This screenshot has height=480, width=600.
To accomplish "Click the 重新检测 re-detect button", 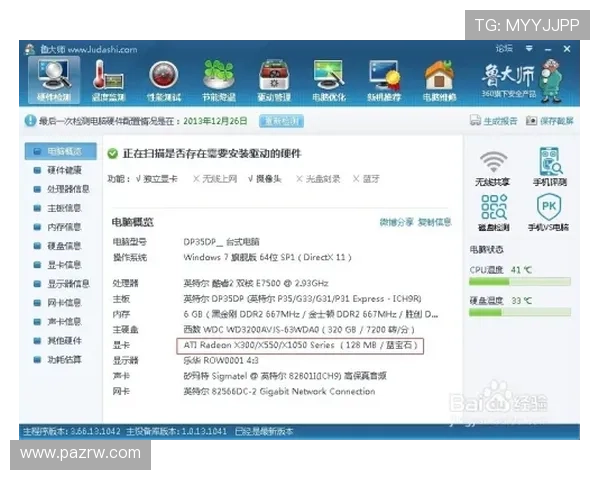I will [281, 121].
